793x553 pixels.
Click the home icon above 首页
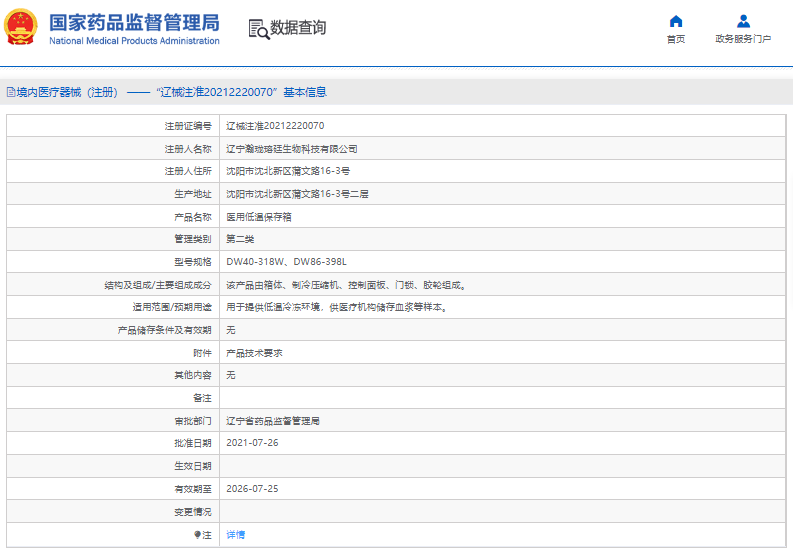click(x=676, y=21)
